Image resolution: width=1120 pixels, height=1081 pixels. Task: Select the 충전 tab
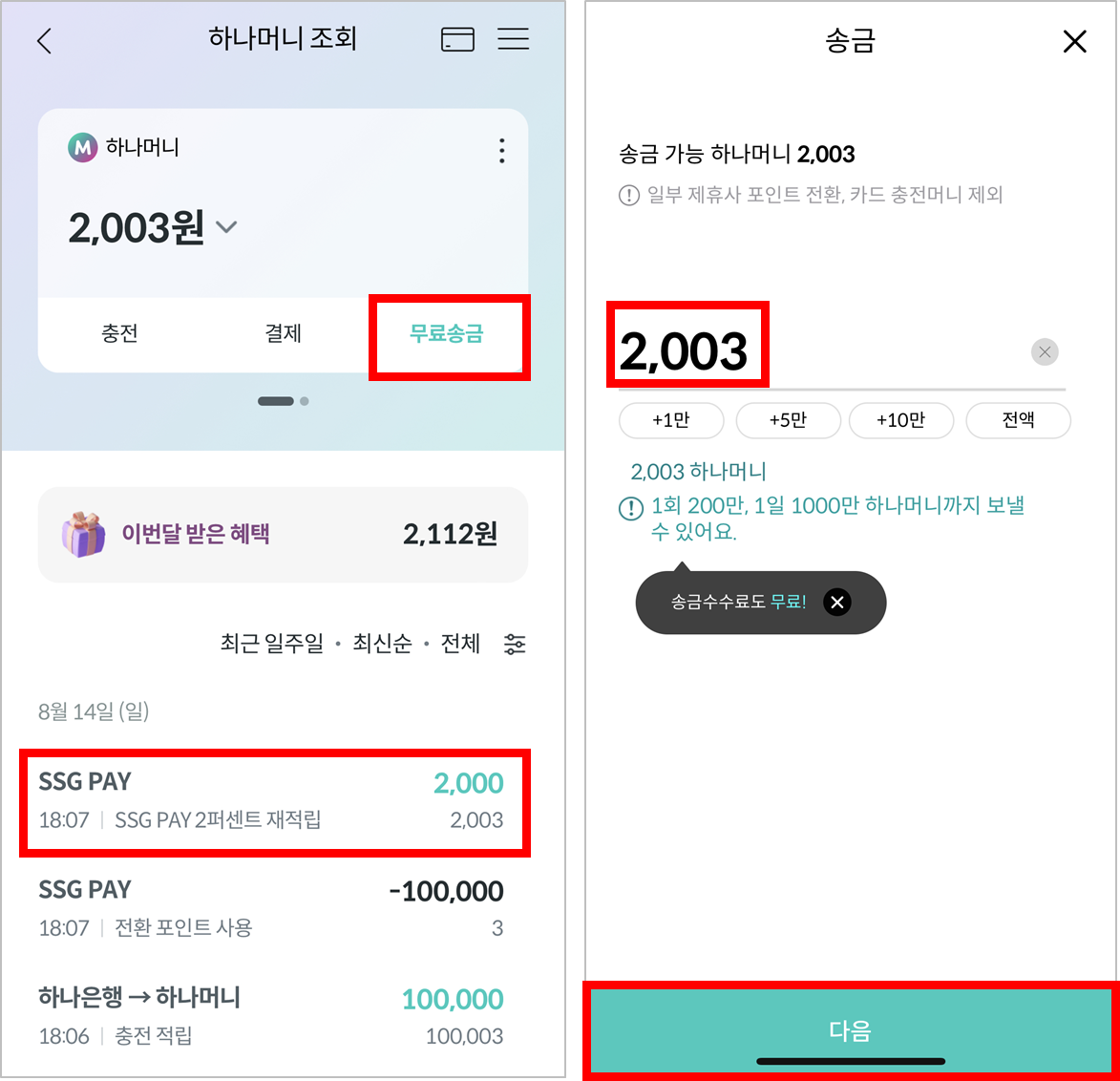pyautogui.click(x=119, y=333)
